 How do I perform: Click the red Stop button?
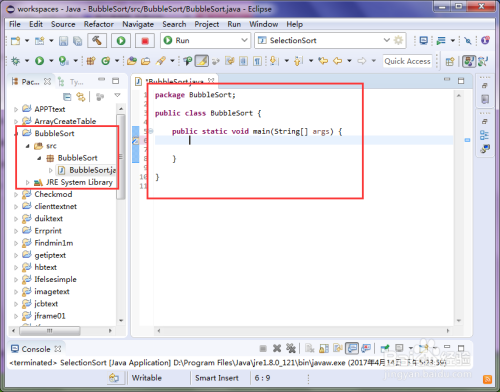(145, 40)
